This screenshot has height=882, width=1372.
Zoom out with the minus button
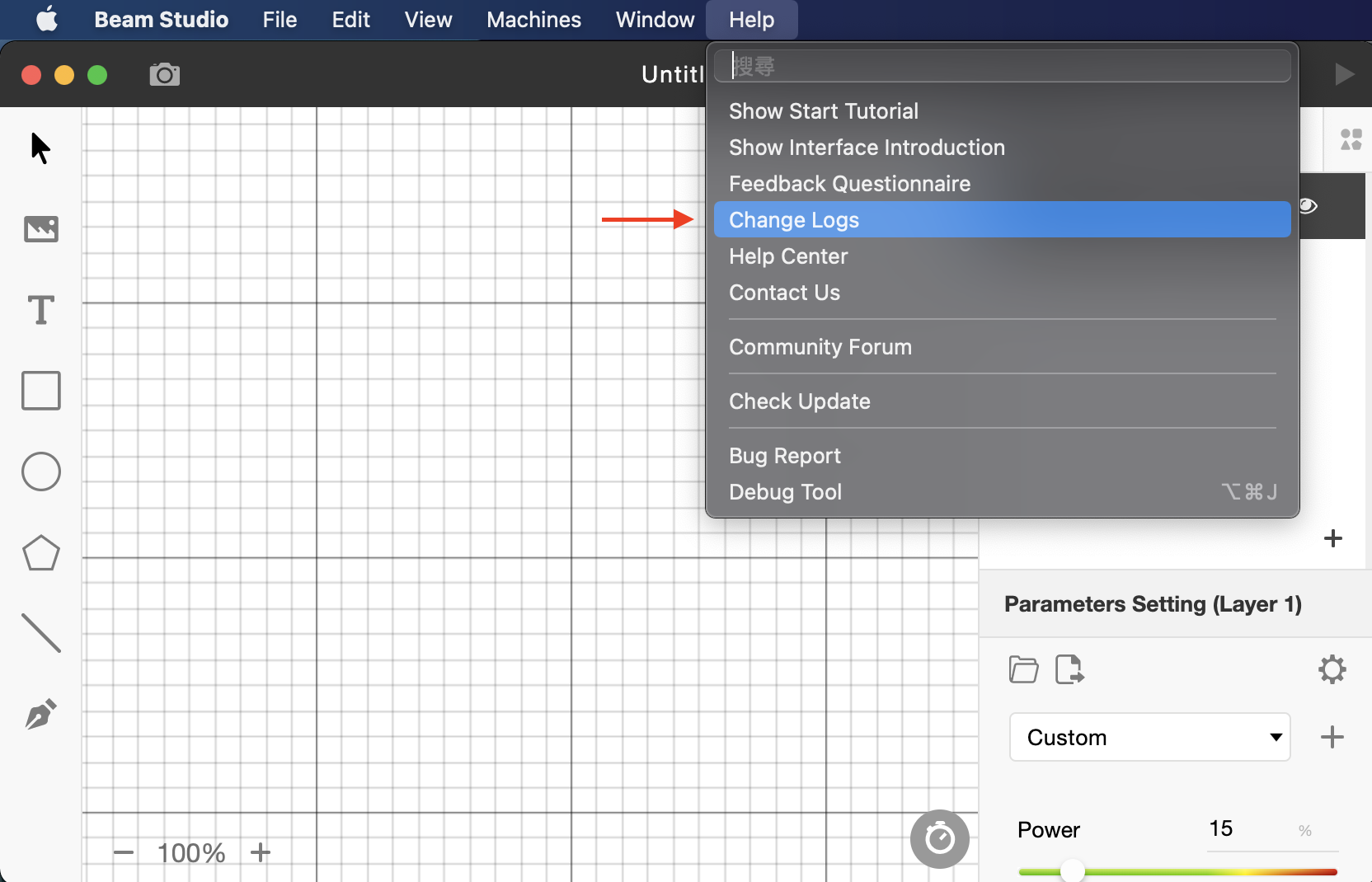pyautogui.click(x=124, y=852)
